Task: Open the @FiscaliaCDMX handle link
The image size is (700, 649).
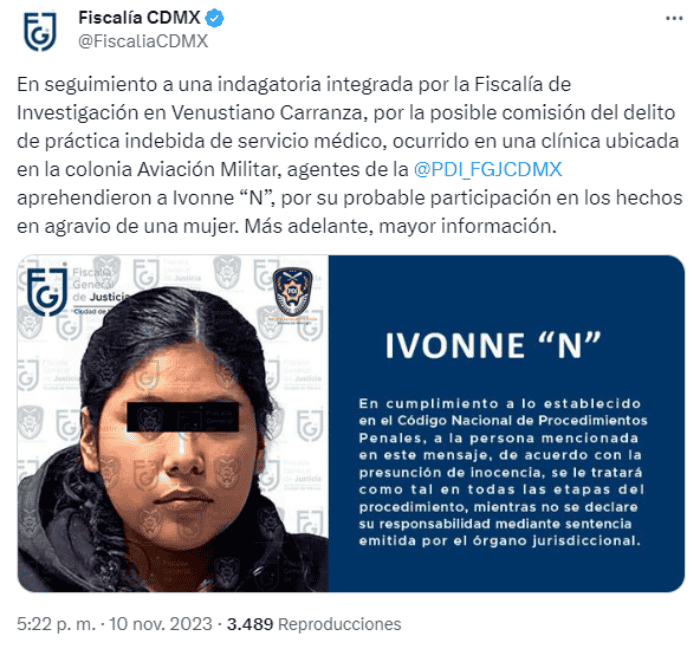Action: [143, 41]
